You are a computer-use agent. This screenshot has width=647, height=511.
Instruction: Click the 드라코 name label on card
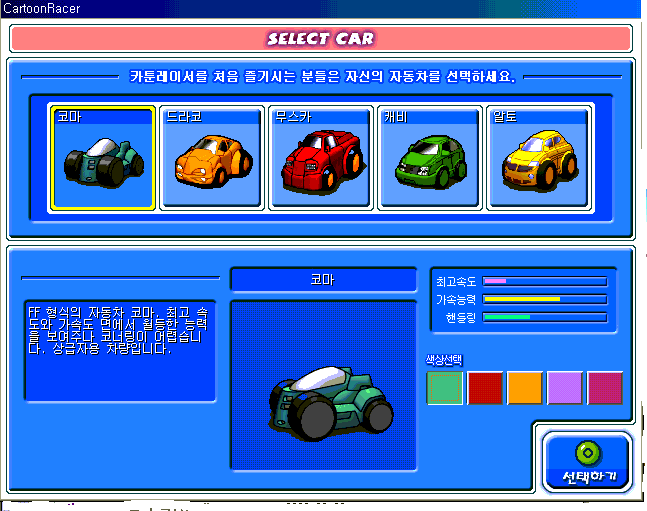coord(184,117)
